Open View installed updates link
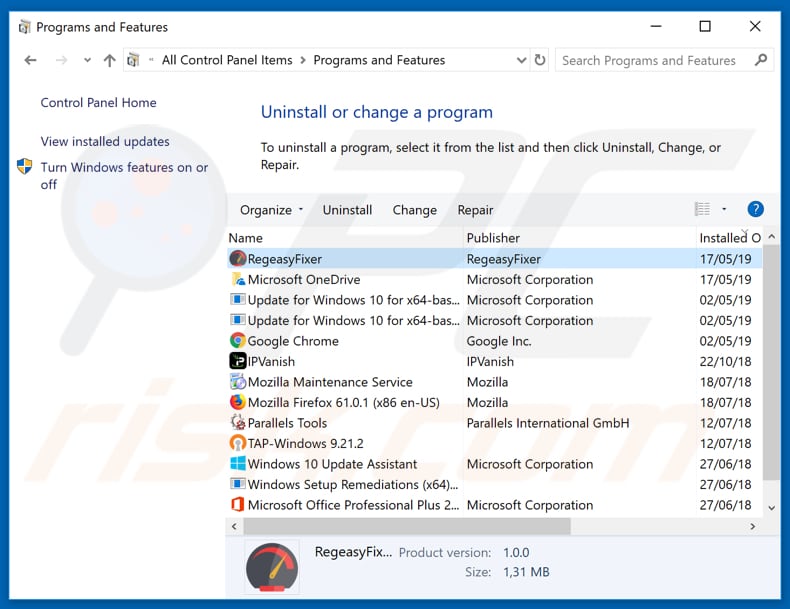 click(105, 142)
